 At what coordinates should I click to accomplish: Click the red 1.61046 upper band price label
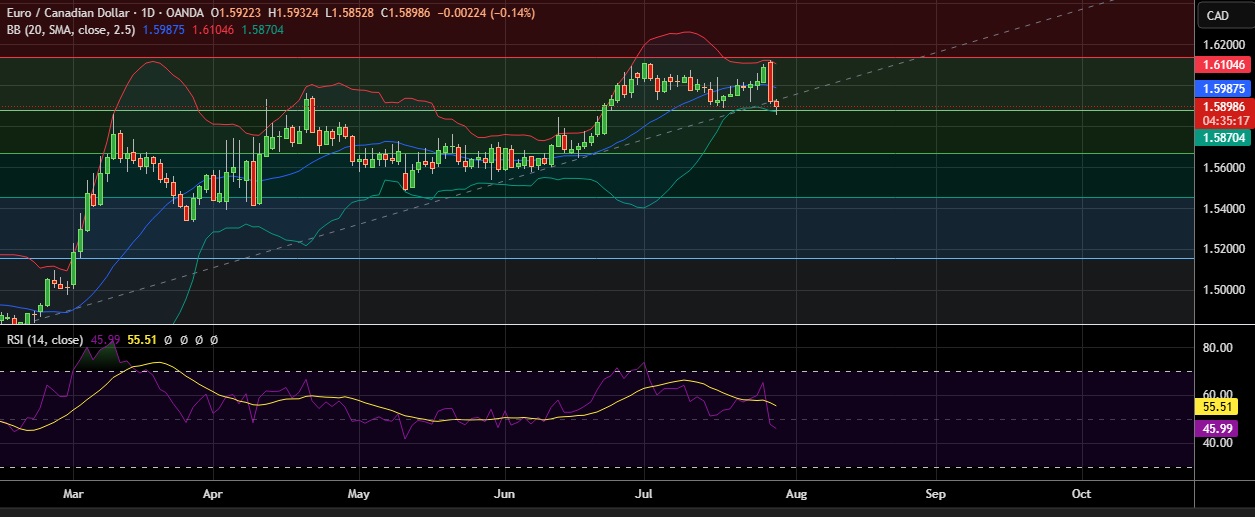tap(1223, 65)
